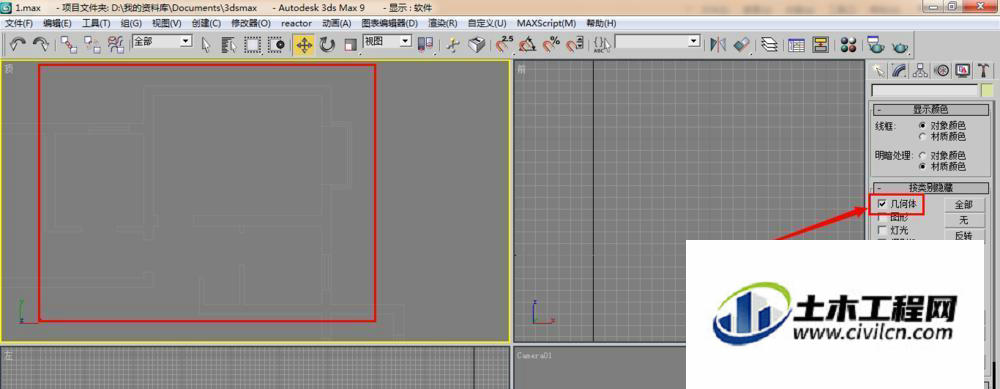Click the 全部 button in hide by category
This screenshot has width=1000, height=389.
point(964,205)
